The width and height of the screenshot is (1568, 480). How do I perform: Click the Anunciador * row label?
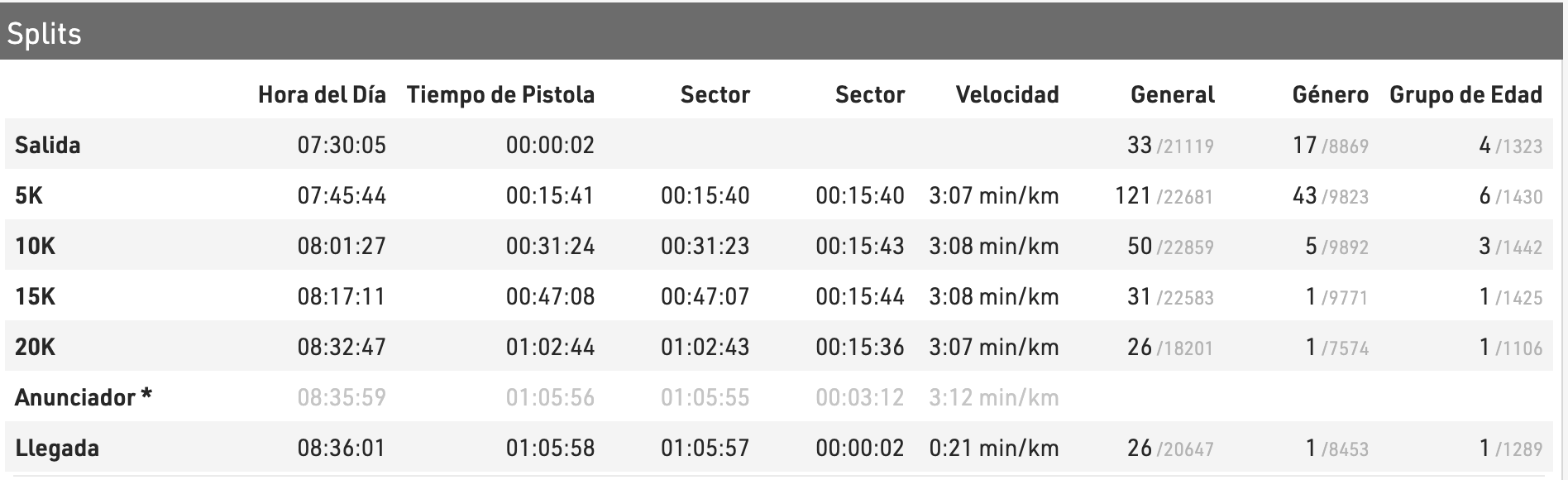pyautogui.click(x=83, y=398)
